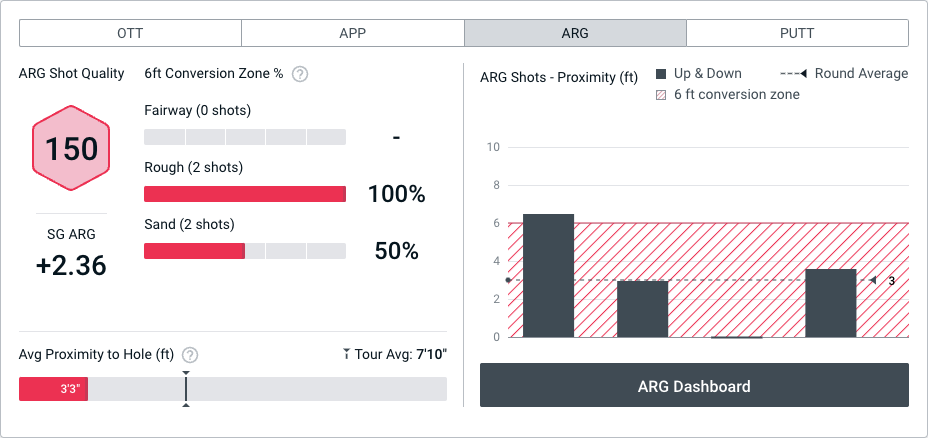Screen dimensions: 928x438
Task: Click the second proximity chart bar
Action: pyautogui.click(x=642, y=309)
